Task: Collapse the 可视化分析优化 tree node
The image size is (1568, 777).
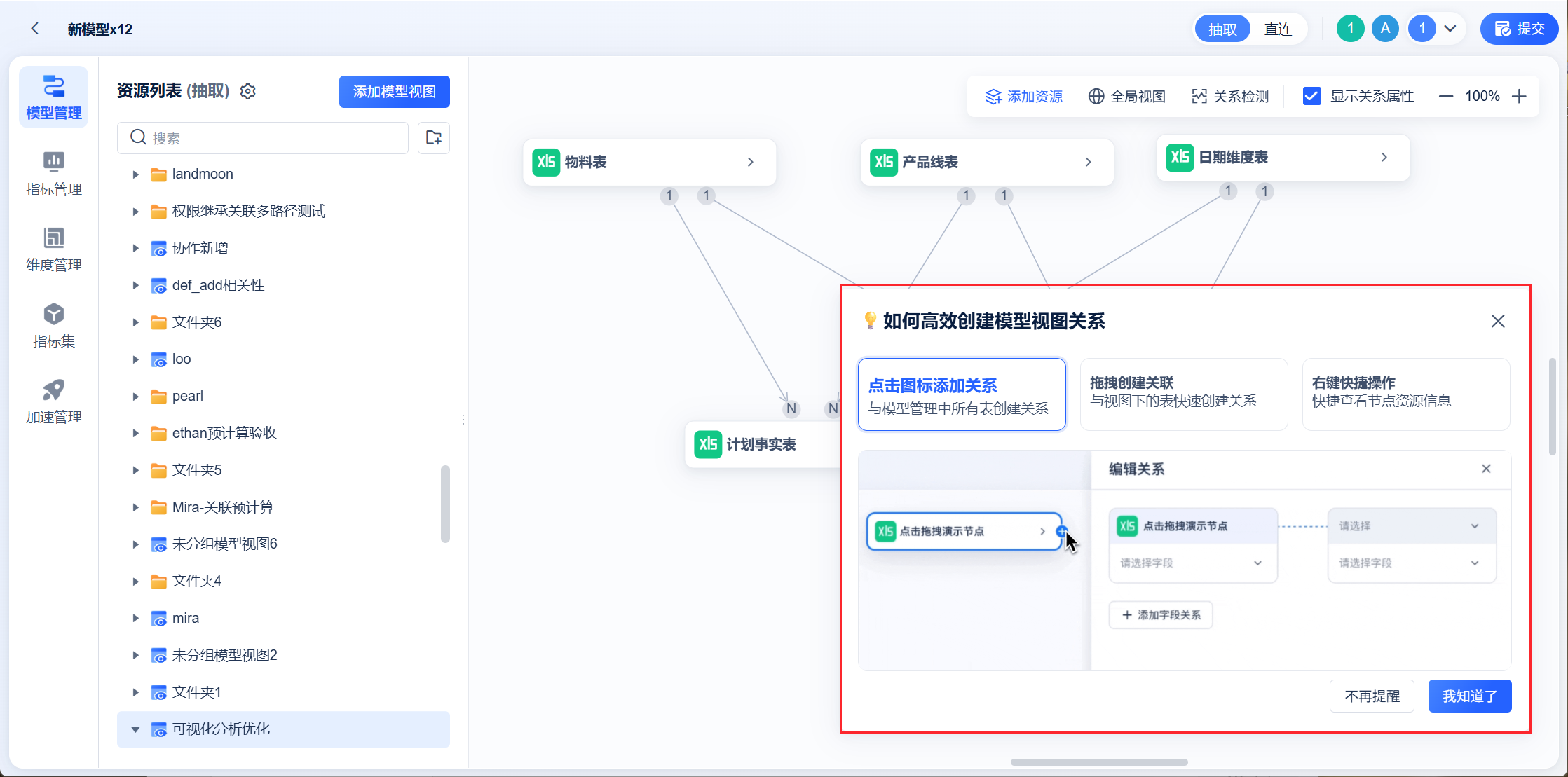Action: [135, 729]
